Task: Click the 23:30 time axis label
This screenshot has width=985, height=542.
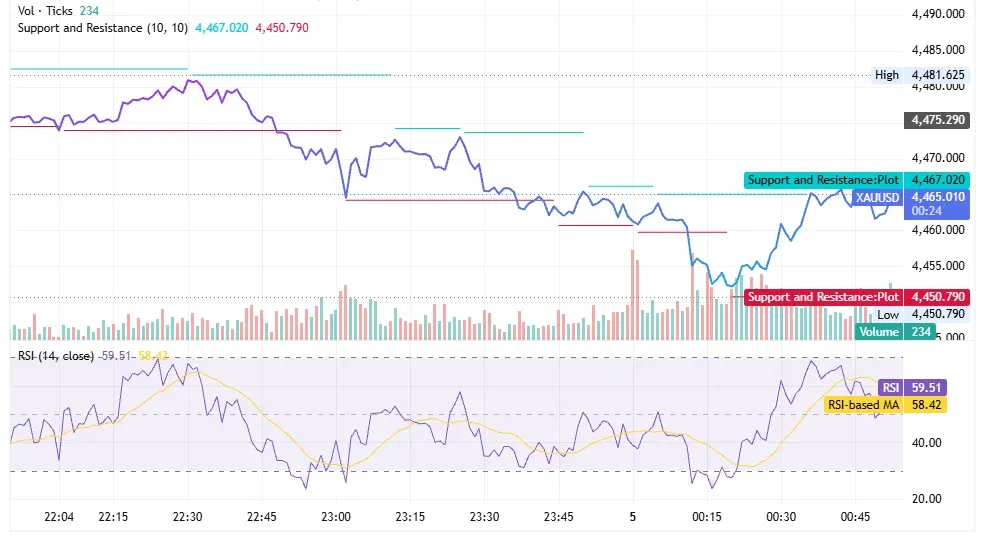Action: (484, 517)
